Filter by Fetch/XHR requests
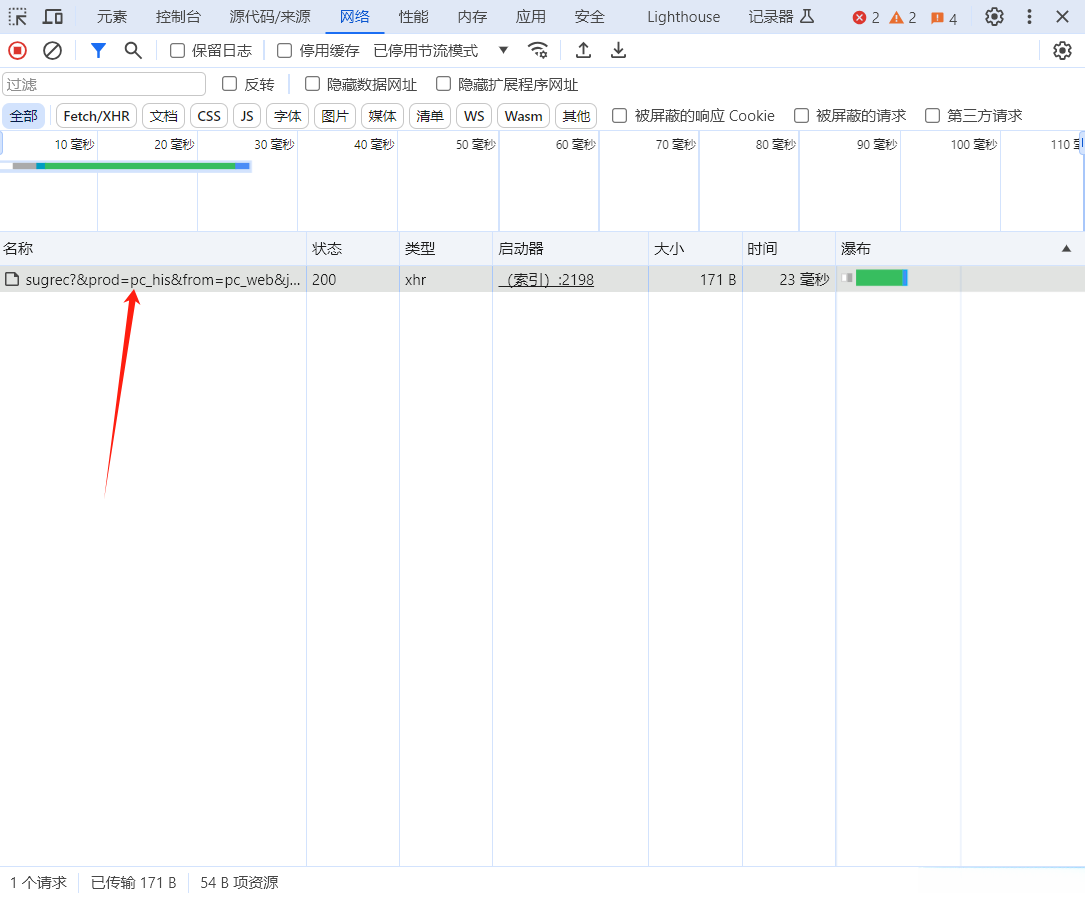The height and width of the screenshot is (899, 1085). (96, 116)
